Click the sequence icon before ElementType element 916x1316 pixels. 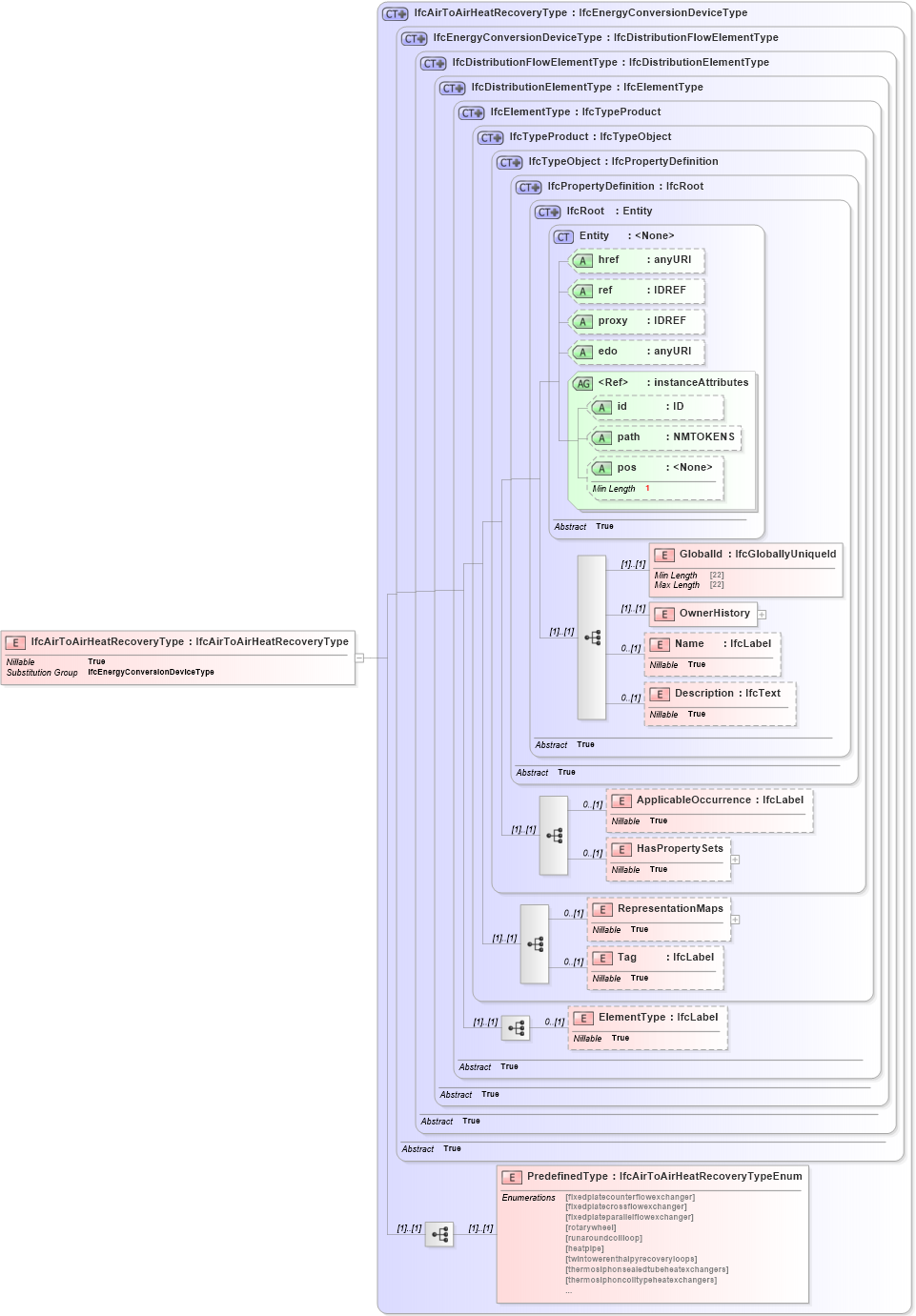point(516,1027)
